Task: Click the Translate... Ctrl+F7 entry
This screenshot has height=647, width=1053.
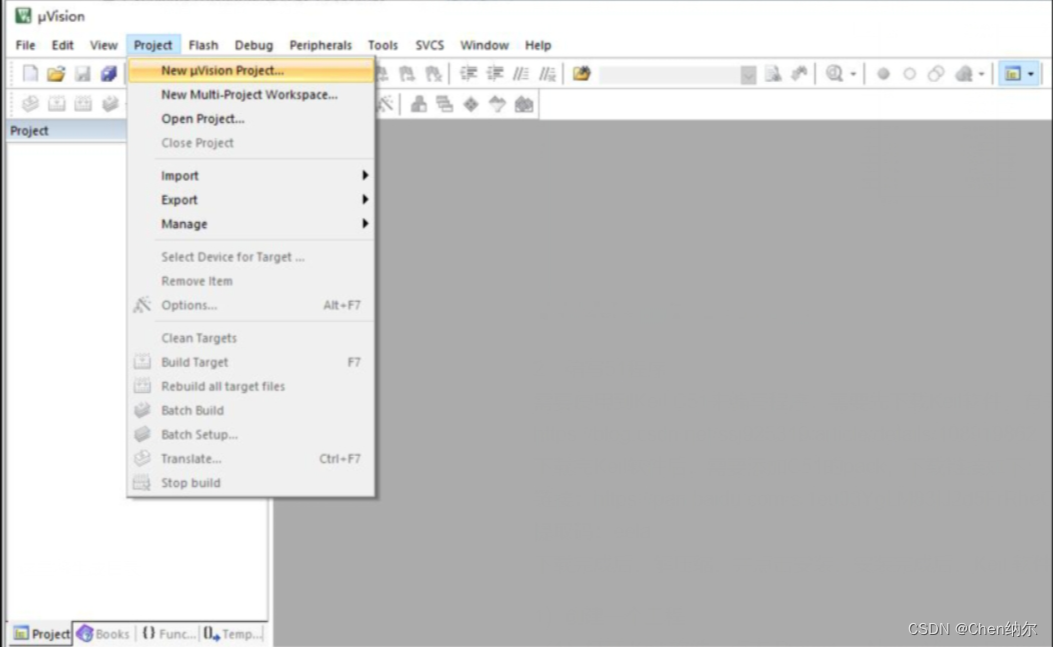Action: click(x=251, y=459)
